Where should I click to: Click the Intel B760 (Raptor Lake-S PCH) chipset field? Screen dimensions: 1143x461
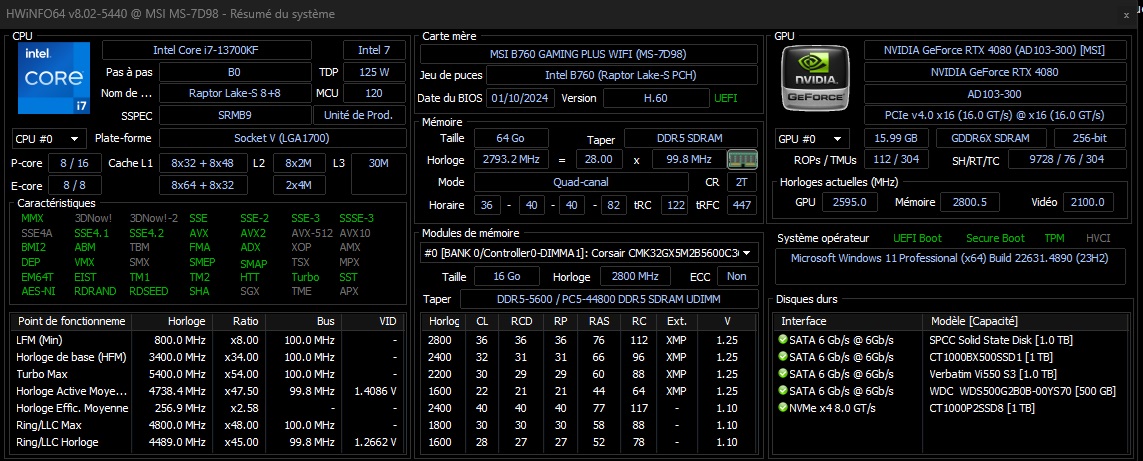click(622, 76)
